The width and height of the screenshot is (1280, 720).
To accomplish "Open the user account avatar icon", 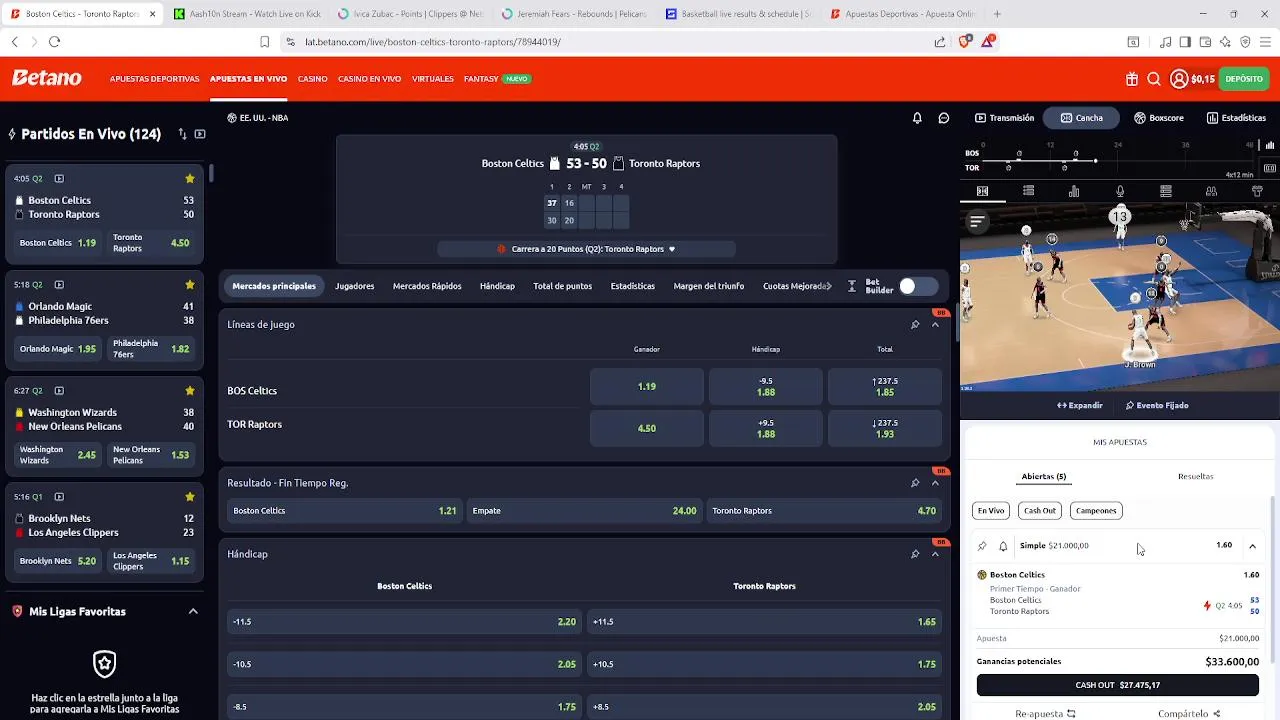I will pyautogui.click(x=1179, y=79).
